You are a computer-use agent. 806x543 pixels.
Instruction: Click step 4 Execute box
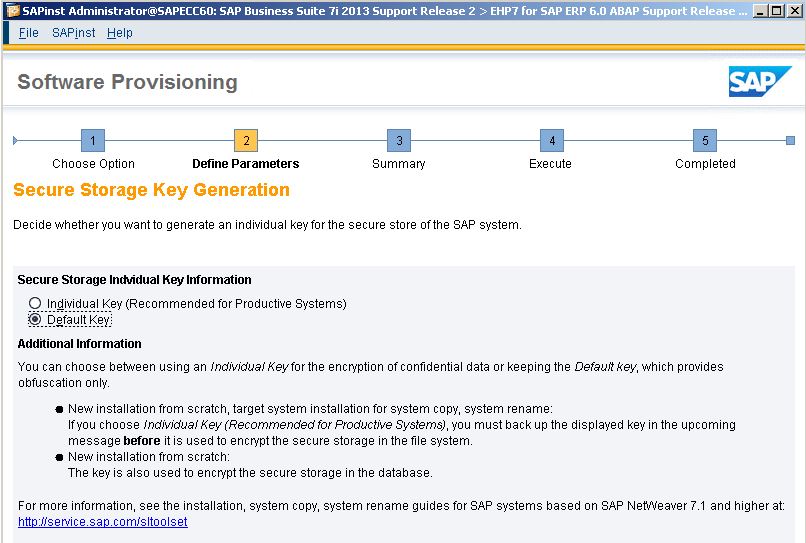click(x=552, y=140)
